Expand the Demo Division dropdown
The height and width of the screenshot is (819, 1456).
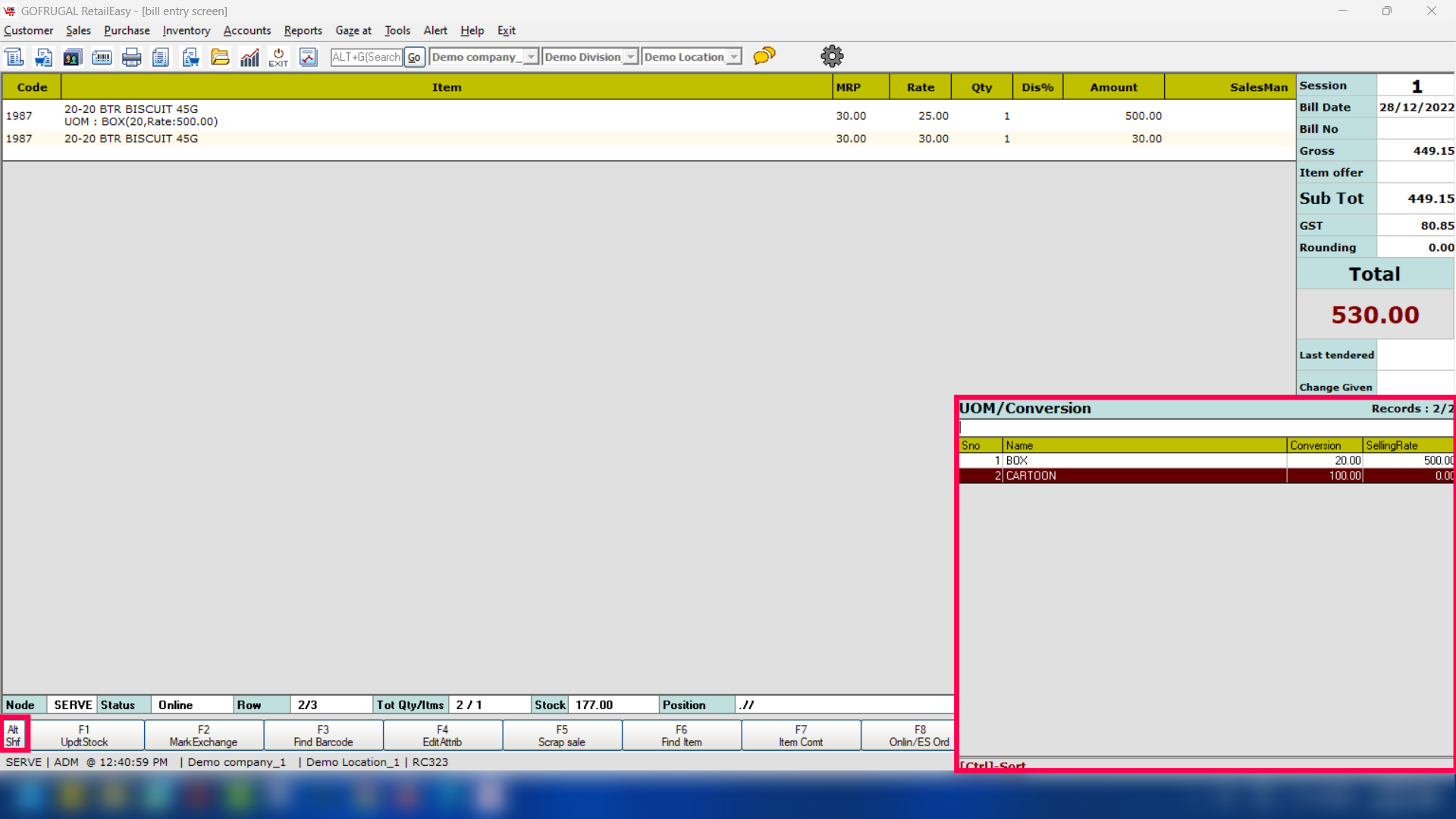click(x=630, y=57)
